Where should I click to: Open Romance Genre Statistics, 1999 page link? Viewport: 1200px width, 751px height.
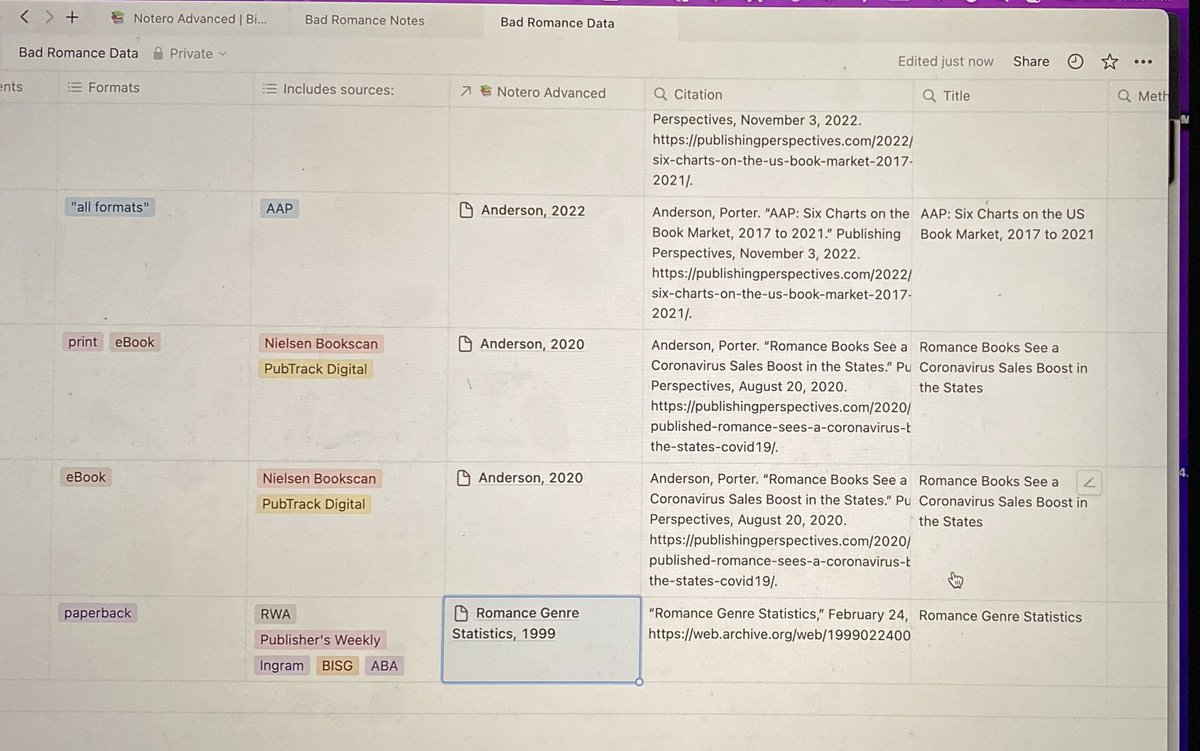(515, 623)
